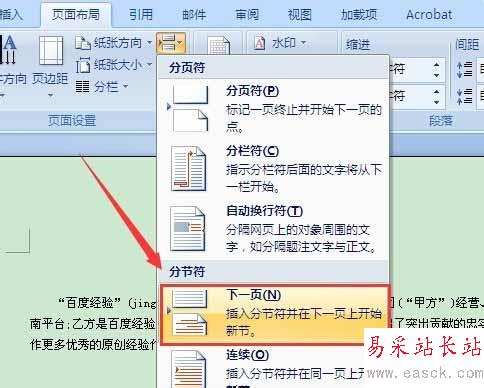Open the 页面布局 ribbon tab

click(x=76, y=15)
